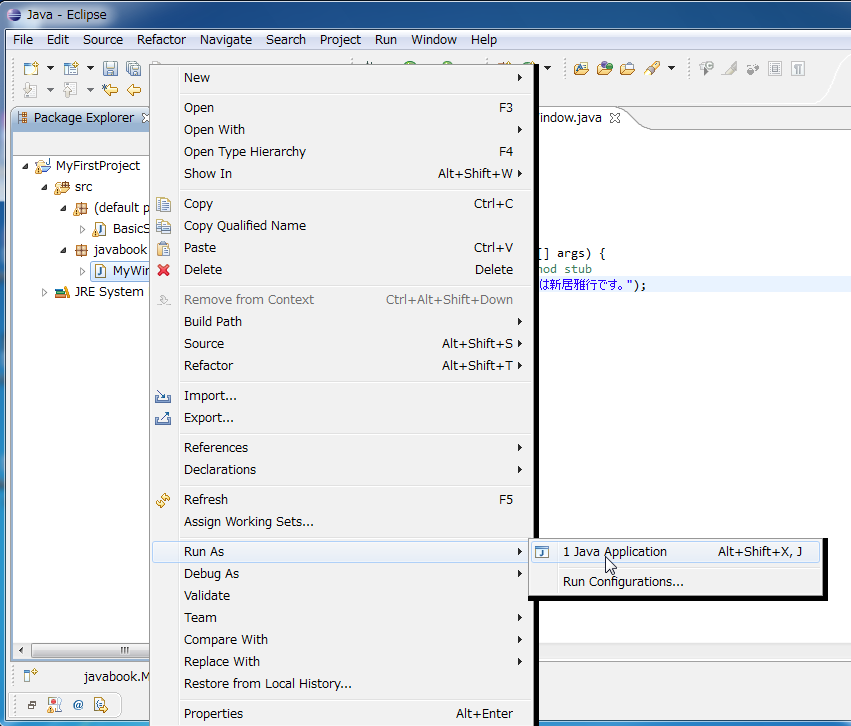Click the Save icon in the toolbar
The width and height of the screenshot is (851, 726).
(110, 69)
